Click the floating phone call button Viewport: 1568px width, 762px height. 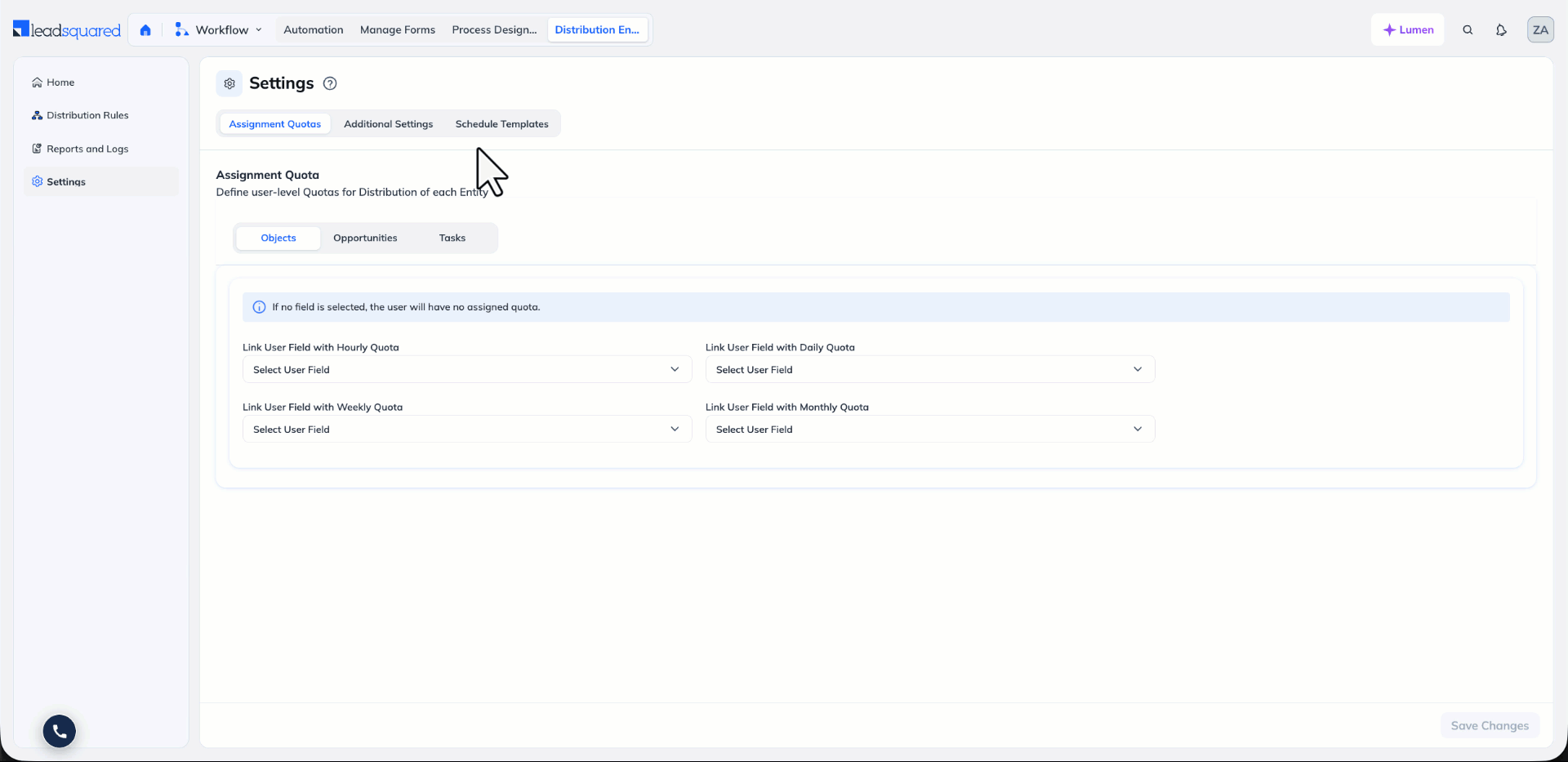click(60, 731)
